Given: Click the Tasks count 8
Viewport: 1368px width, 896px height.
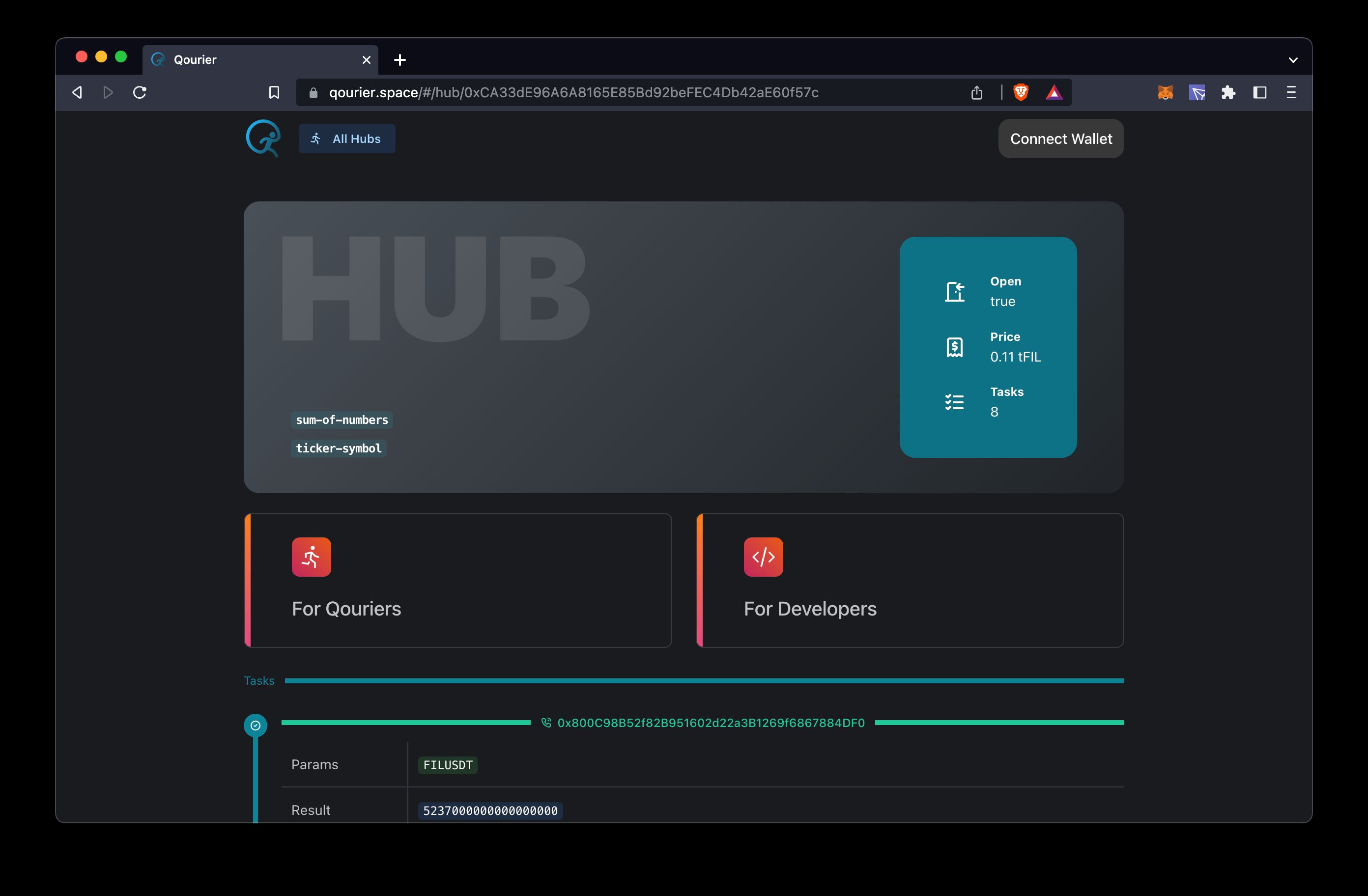Looking at the screenshot, I should pos(994,412).
